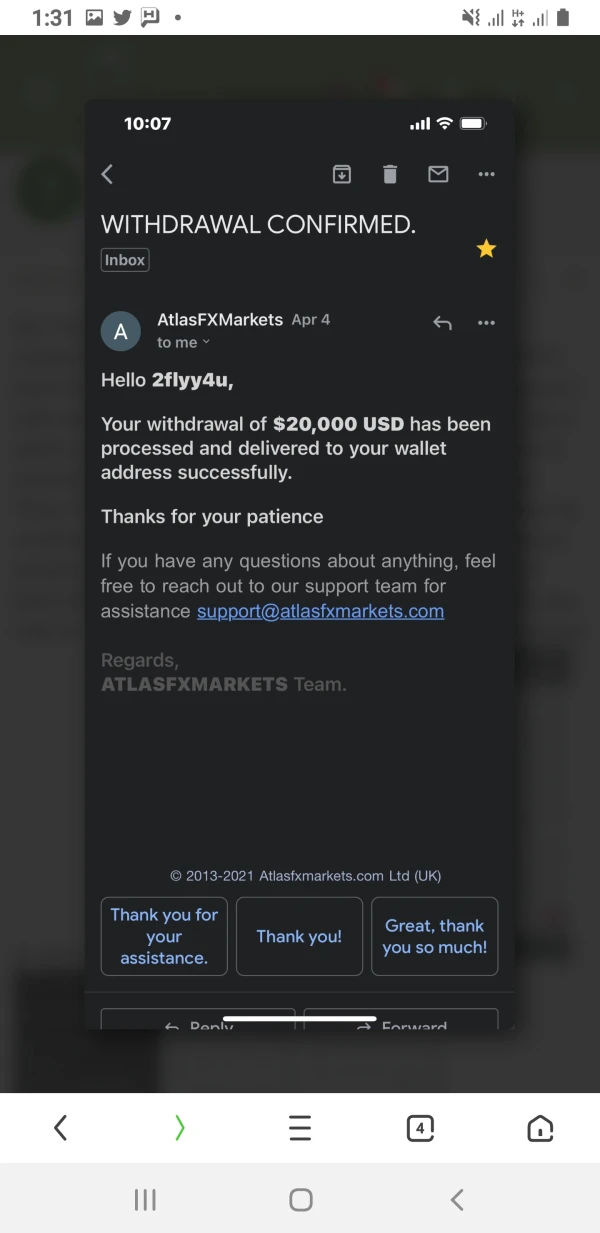Pick 'Great, thank you so much!' reply
600x1233 pixels.
(434, 936)
